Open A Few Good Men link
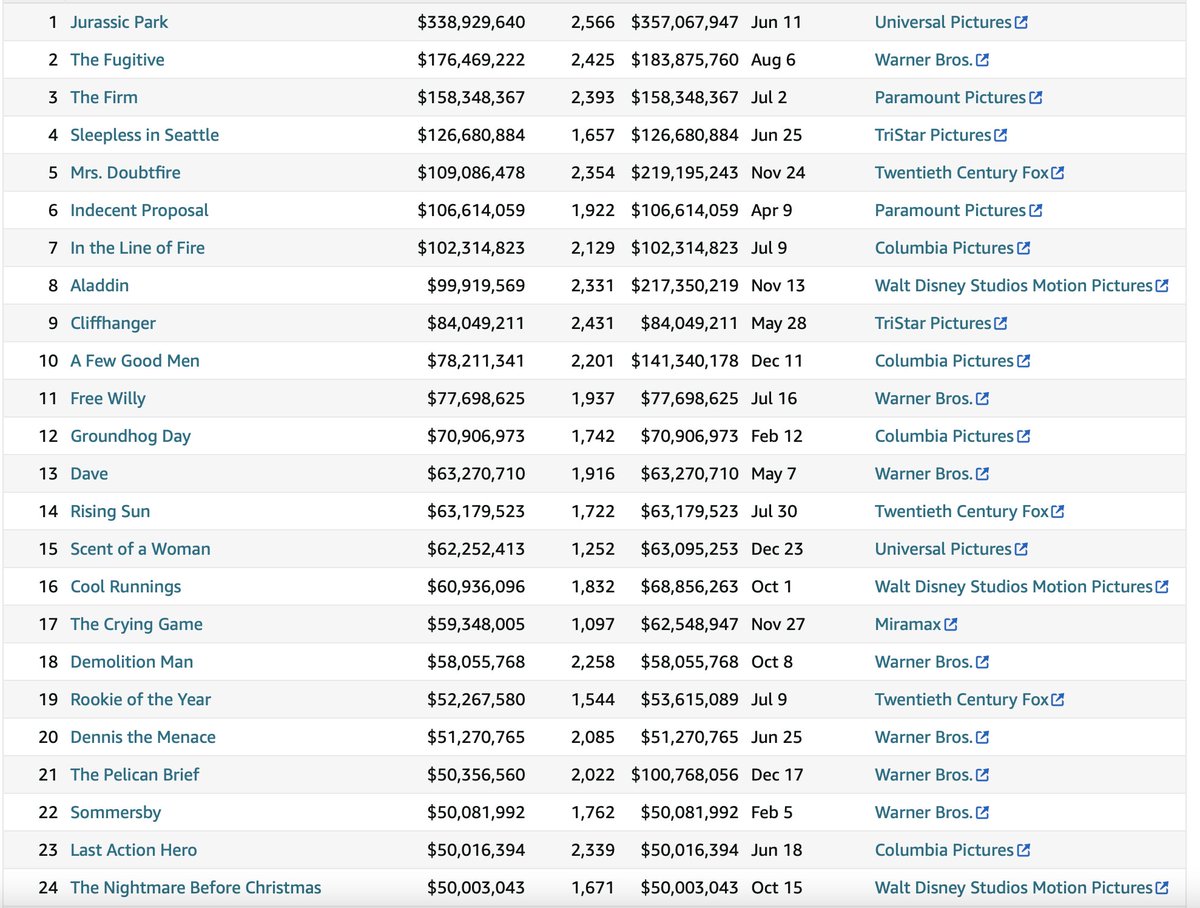This screenshot has width=1200, height=908. (135, 361)
